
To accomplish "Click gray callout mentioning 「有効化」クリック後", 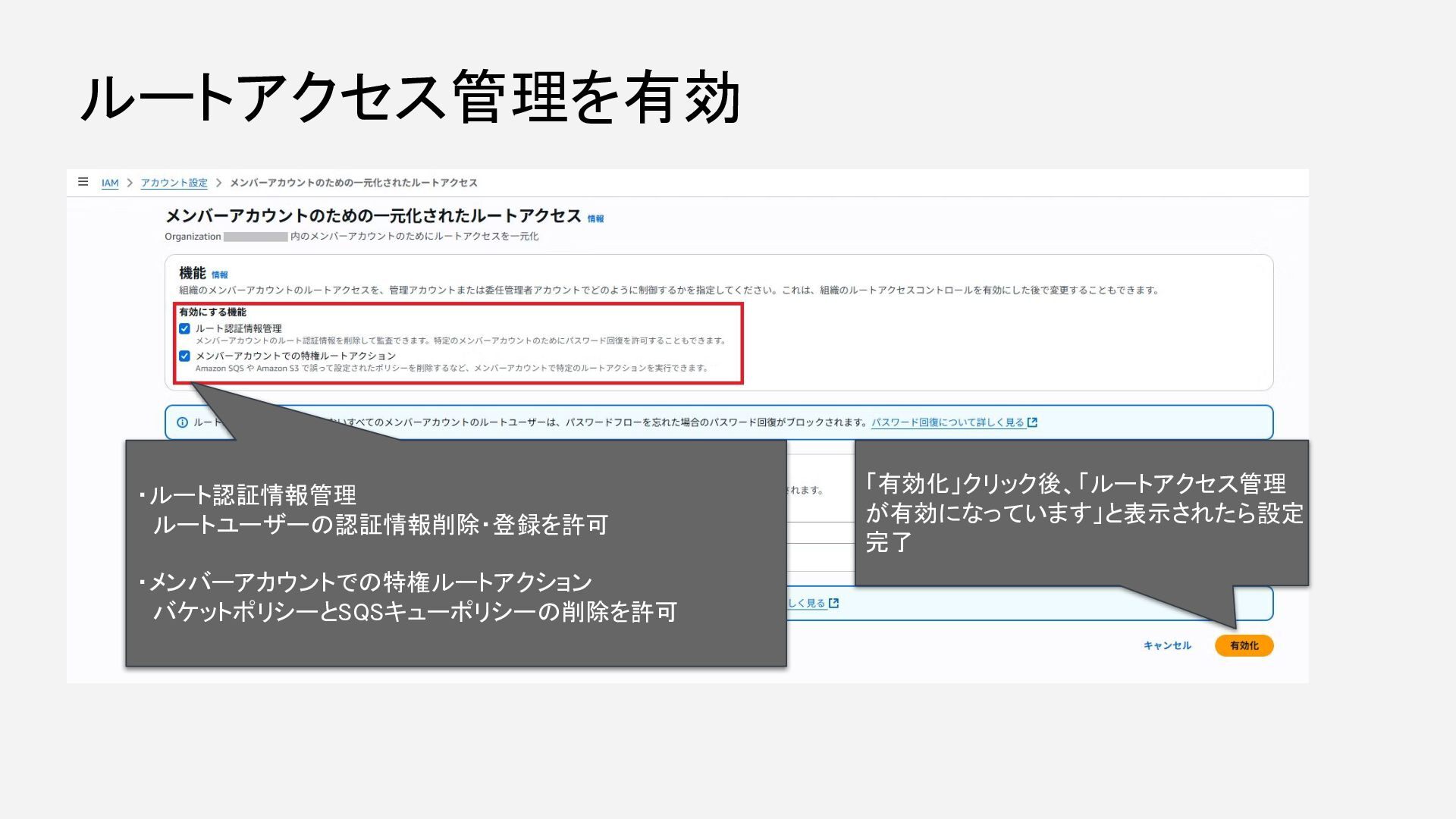I will [x=1081, y=513].
